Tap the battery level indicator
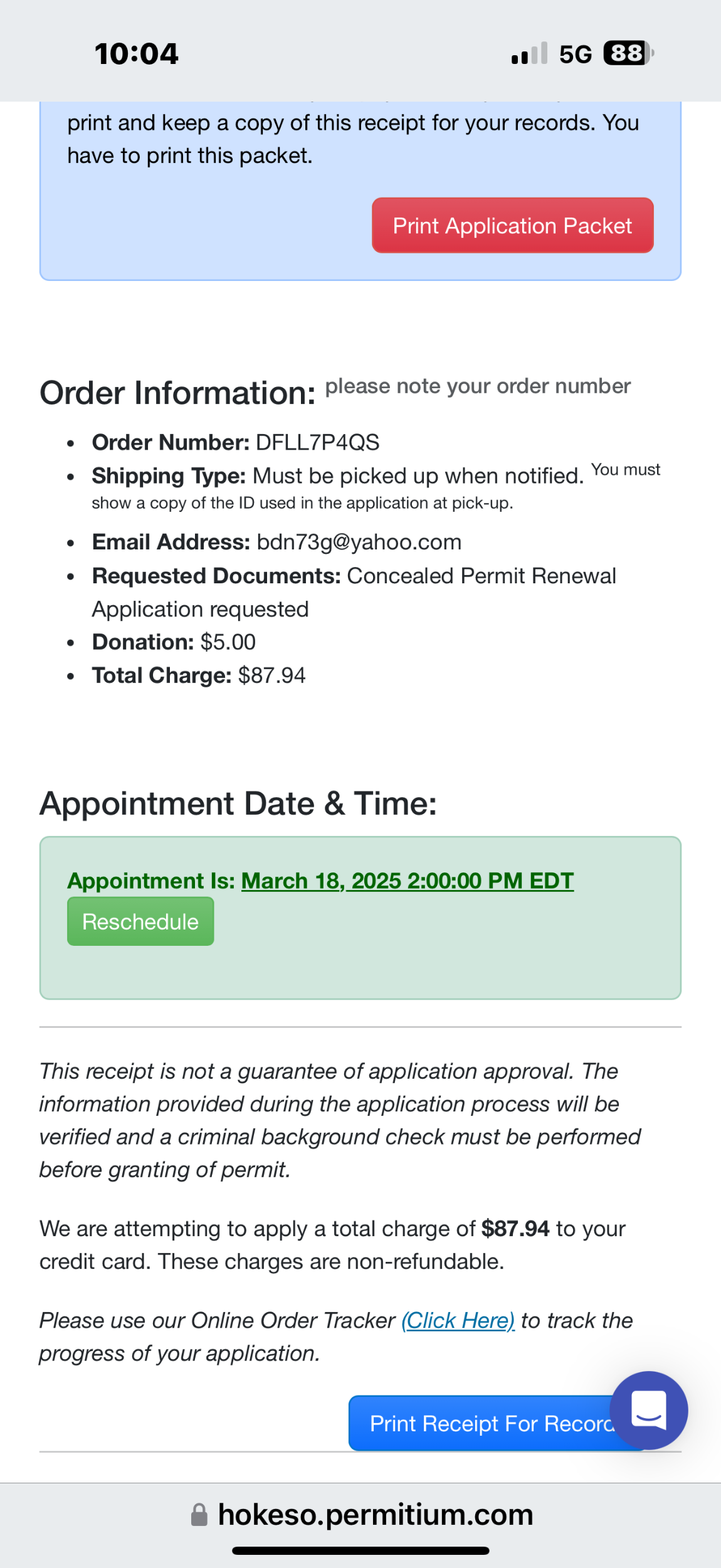The image size is (721, 1568). (x=627, y=53)
